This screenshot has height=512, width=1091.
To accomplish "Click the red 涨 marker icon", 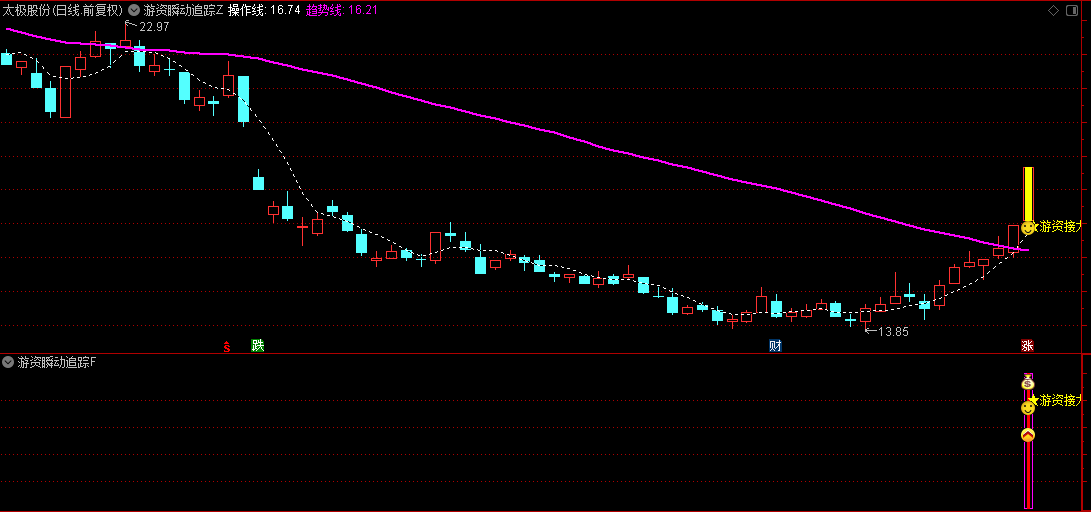I will pos(1027,346).
